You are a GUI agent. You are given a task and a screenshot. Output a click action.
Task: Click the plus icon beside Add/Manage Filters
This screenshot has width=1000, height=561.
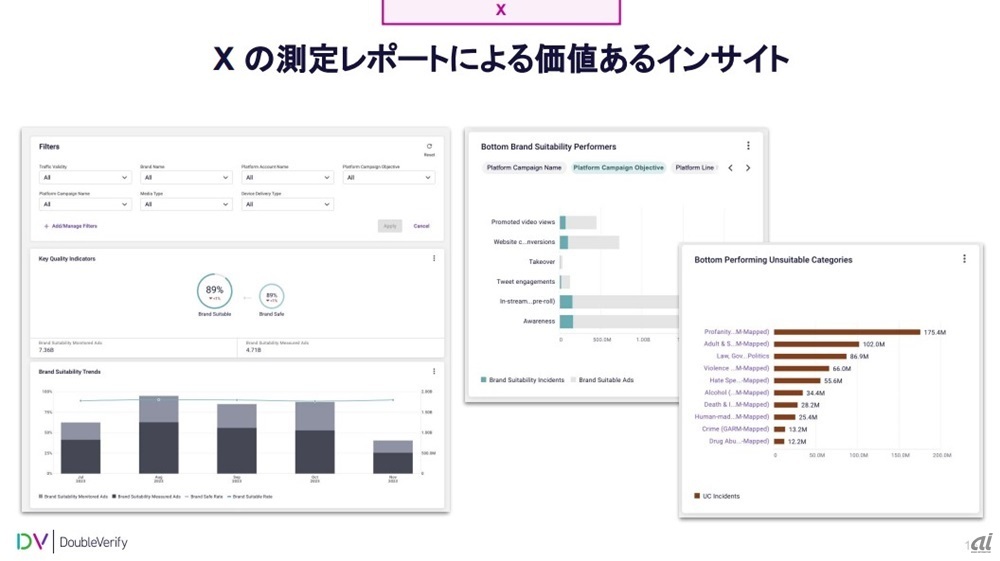[x=47, y=226]
